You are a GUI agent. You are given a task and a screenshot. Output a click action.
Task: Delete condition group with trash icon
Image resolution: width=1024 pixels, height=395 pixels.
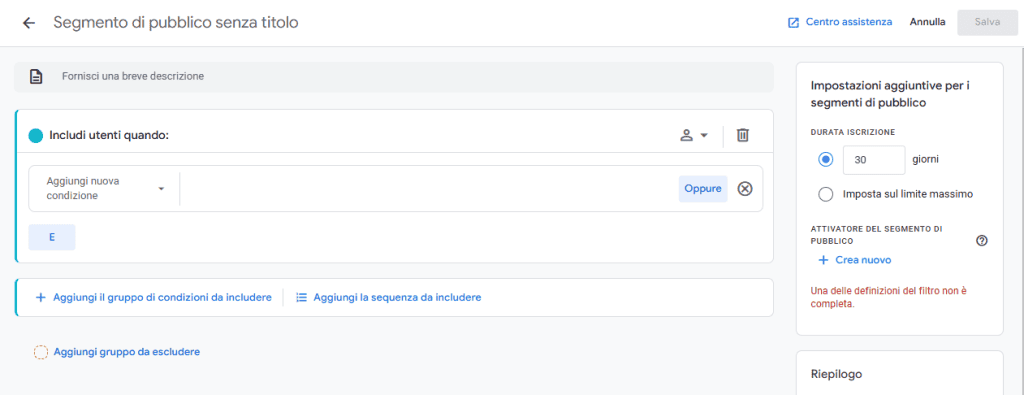[743, 135]
